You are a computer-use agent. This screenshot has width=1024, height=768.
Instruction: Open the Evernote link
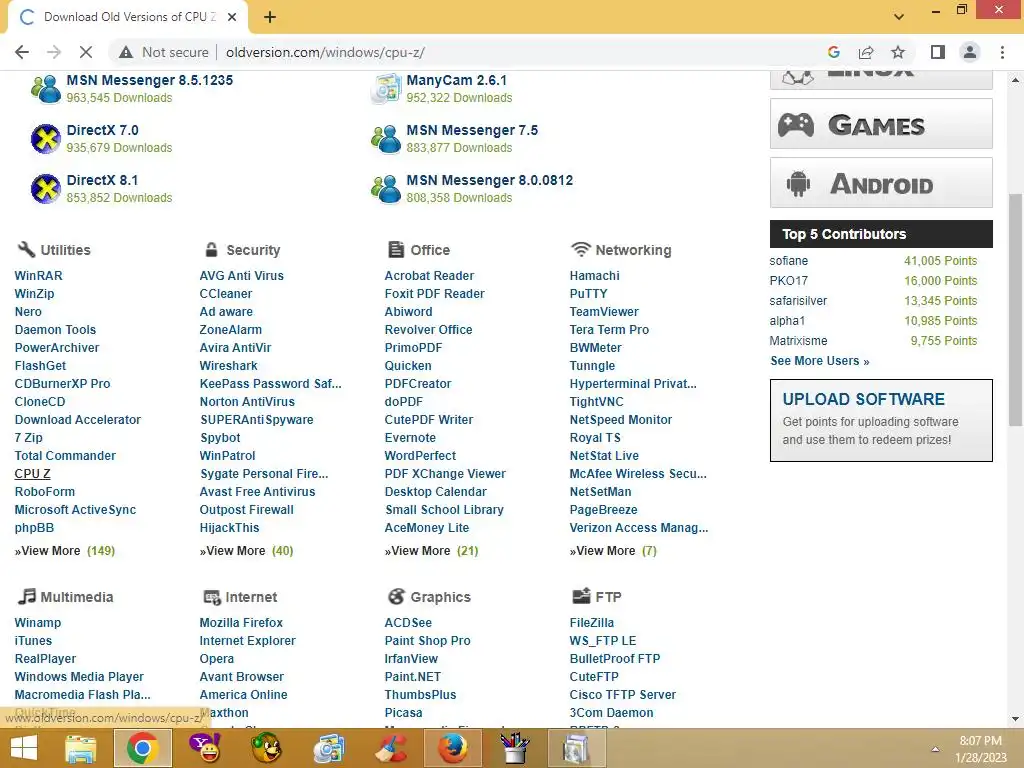click(410, 438)
